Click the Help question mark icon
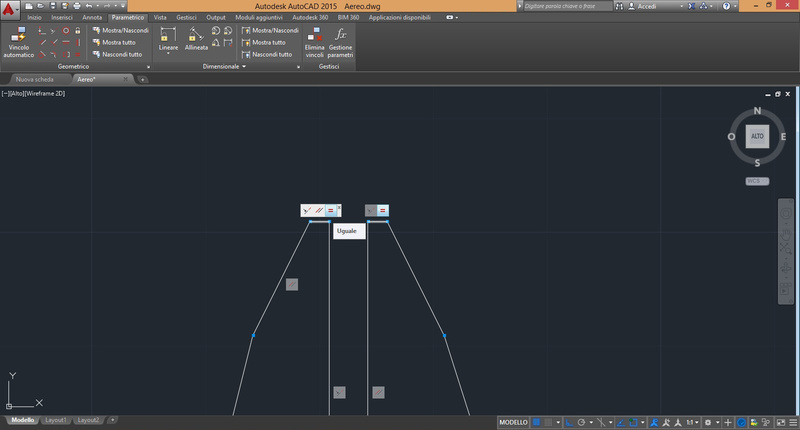This screenshot has height=430, width=800. [726, 6]
